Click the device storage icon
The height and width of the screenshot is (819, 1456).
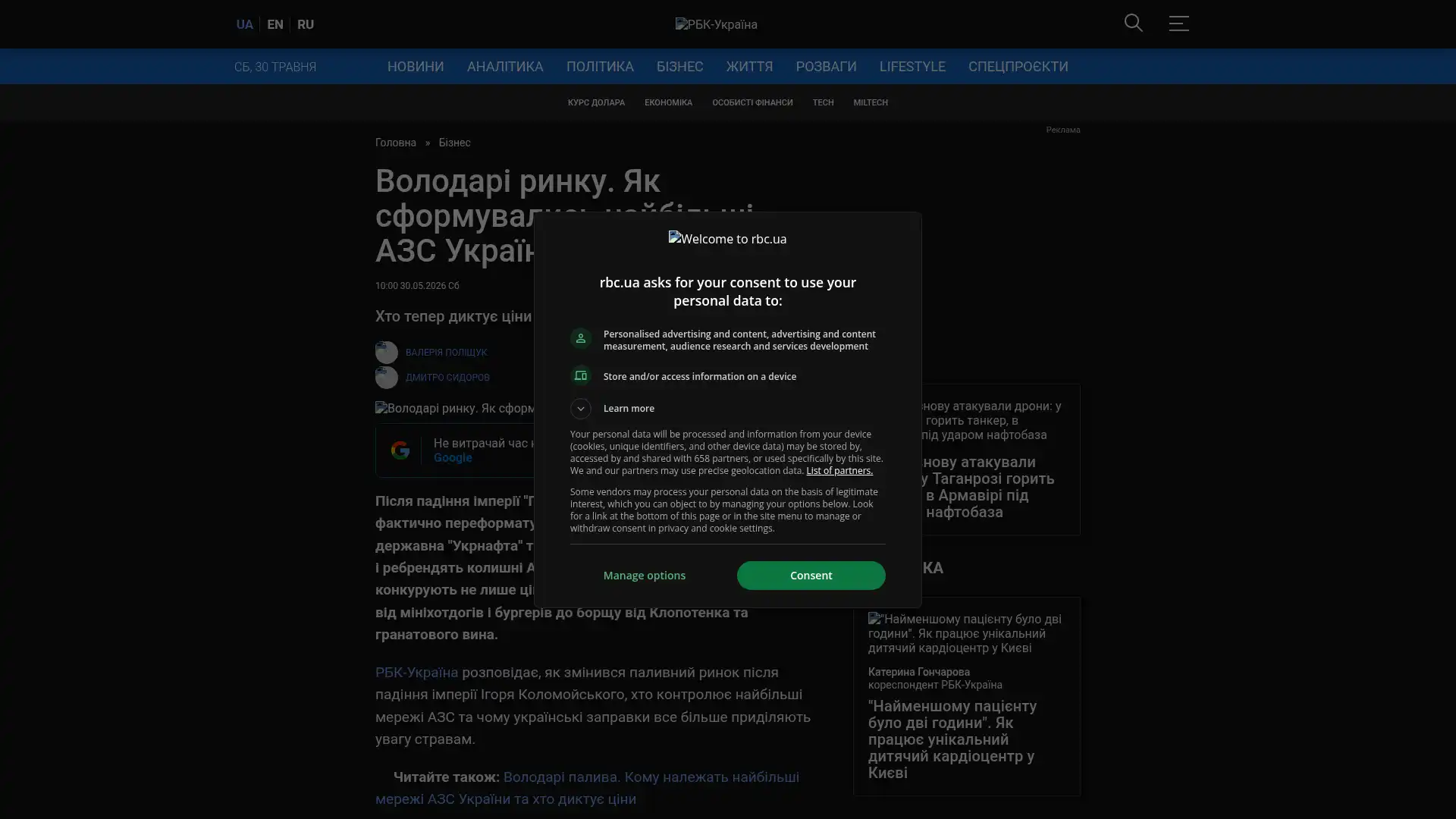(581, 376)
